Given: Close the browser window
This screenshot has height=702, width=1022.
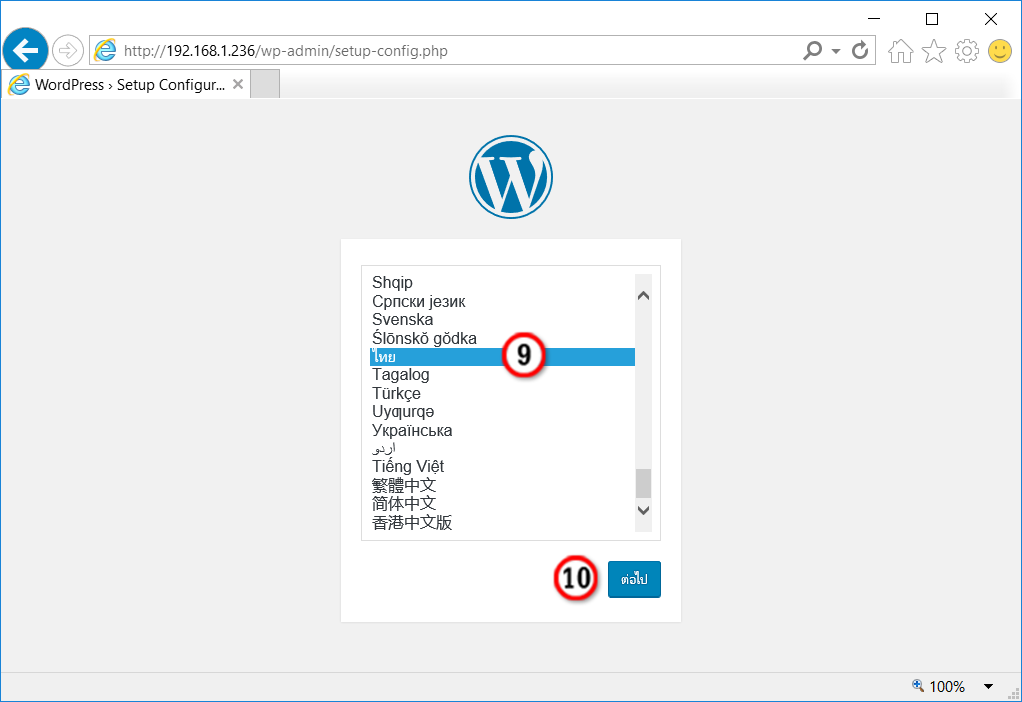Looking at the screenshot, I should point(991,19).
